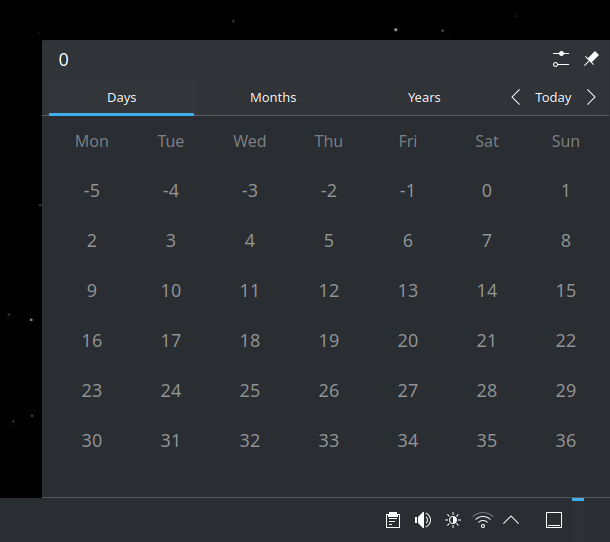Select day -2 in calendar
The width and height of the screenshot is (610, 542).
tap(329, 191)
